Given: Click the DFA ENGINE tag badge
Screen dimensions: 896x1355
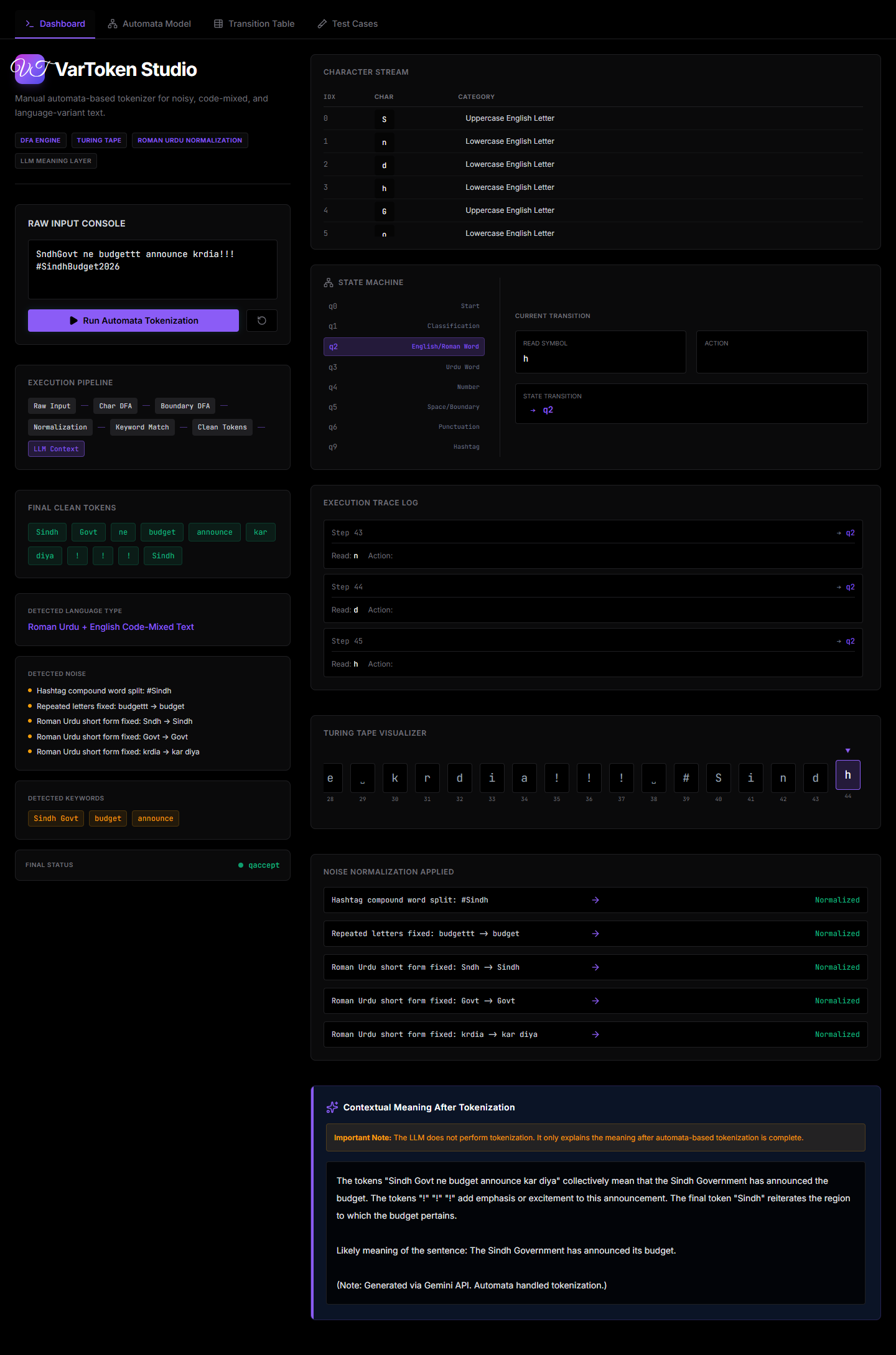Looking at the screenshot, I should [x=40, y=141].
